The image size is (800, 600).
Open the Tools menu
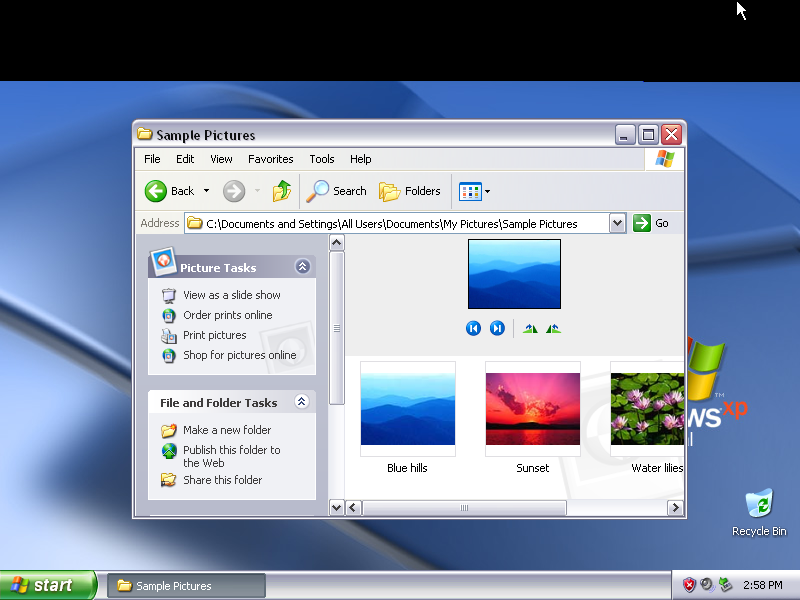click(322, 159)
